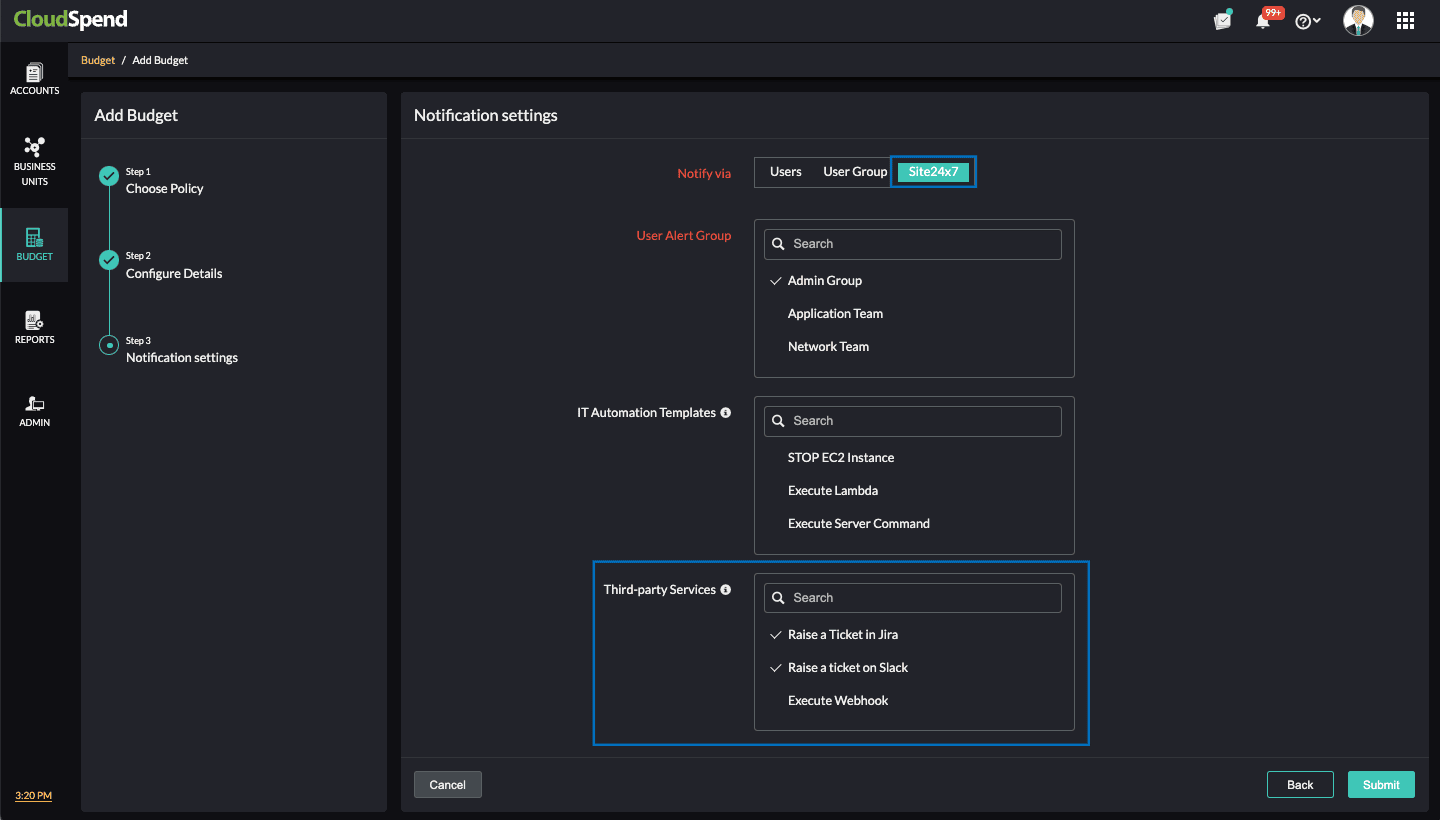Focus the User Alert Group search field
Screen dimensions: 1440x820
(x=913, y=244)
